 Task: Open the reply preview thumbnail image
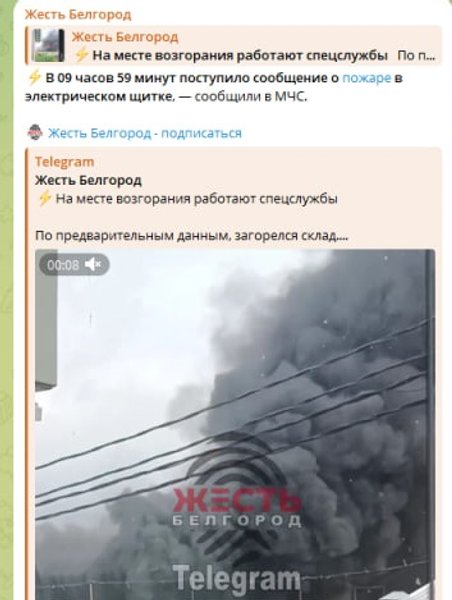(48, 45)
